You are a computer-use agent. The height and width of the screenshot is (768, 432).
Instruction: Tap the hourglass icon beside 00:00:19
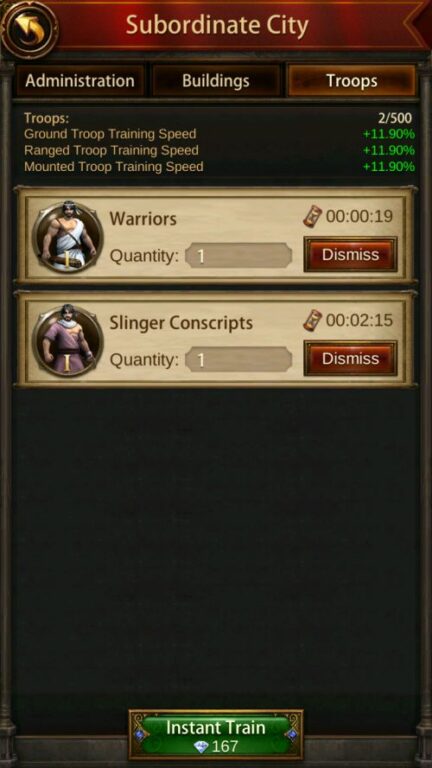312,216
